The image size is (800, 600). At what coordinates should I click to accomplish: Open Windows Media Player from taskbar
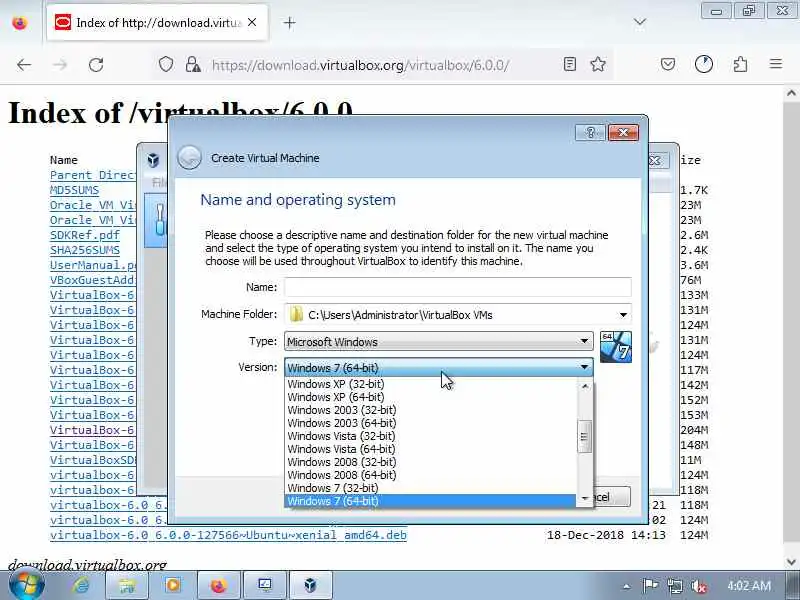coord(173,585)
